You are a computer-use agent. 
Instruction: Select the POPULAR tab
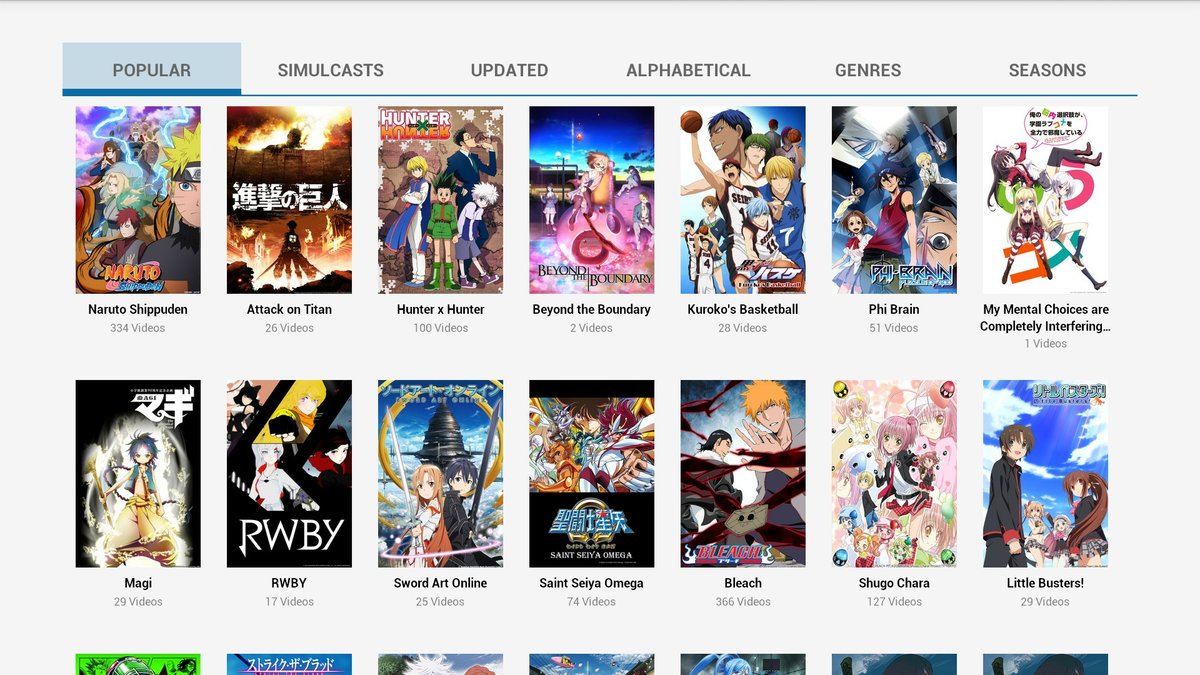[151, 69]
